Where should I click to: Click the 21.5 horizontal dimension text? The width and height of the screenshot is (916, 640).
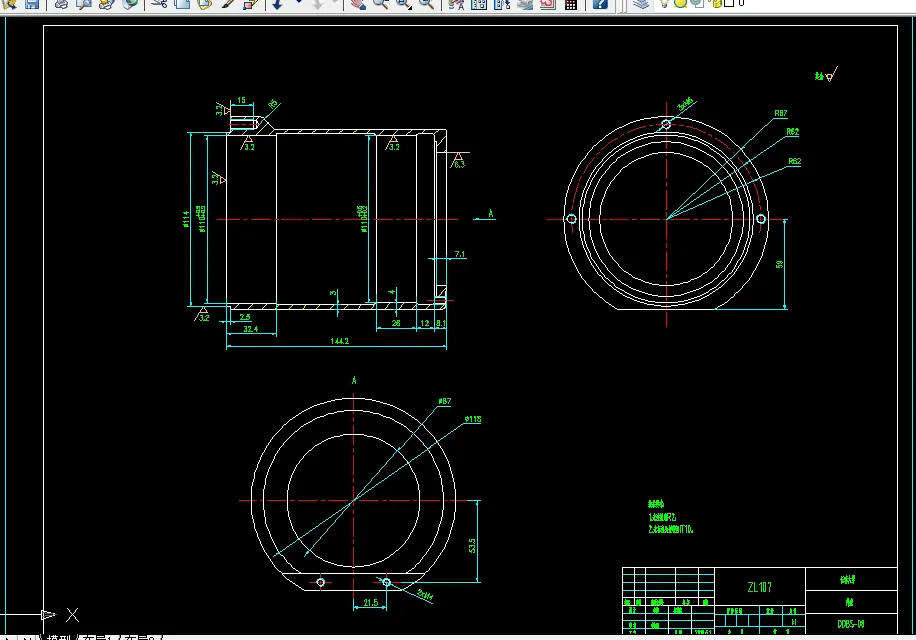click(x=370, y=602)
